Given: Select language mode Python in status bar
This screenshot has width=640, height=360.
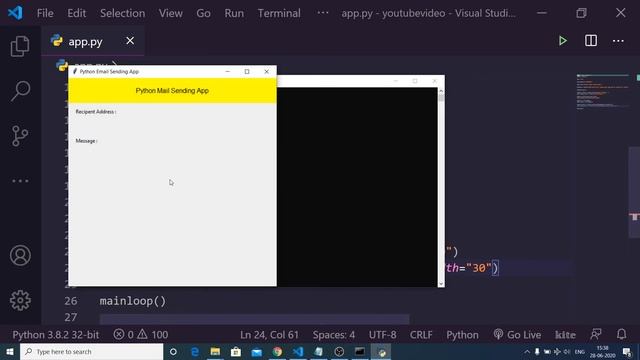Looking at the screenshot, I should [462, 335].
